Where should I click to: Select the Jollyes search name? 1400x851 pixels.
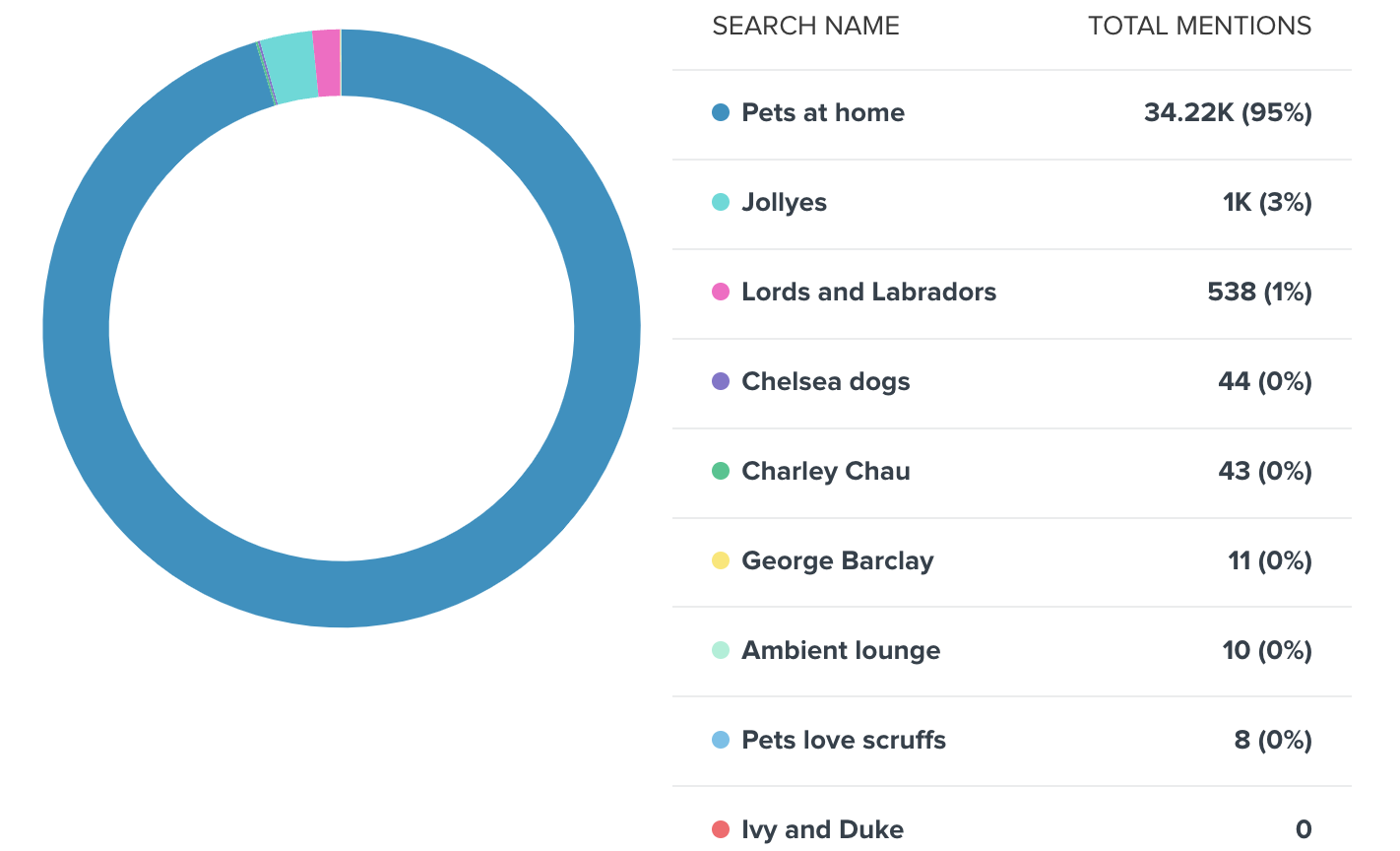pyautogui.click(x=784, y=203)
